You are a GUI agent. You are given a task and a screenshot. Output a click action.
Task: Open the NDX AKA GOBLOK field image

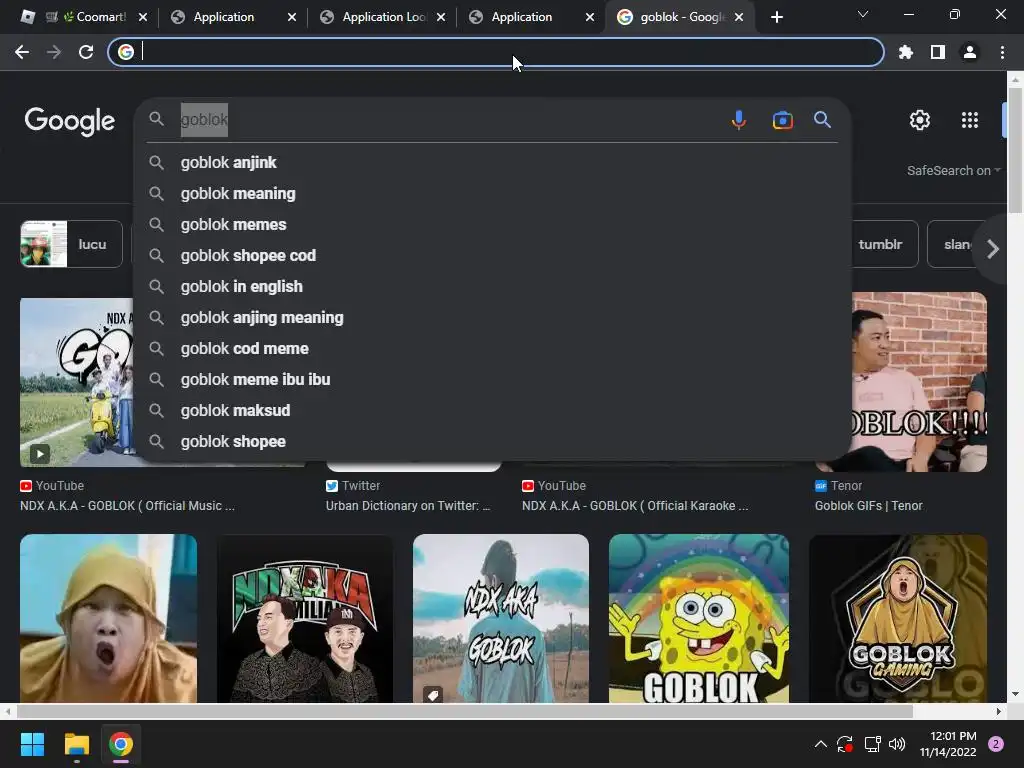(501, 618)
